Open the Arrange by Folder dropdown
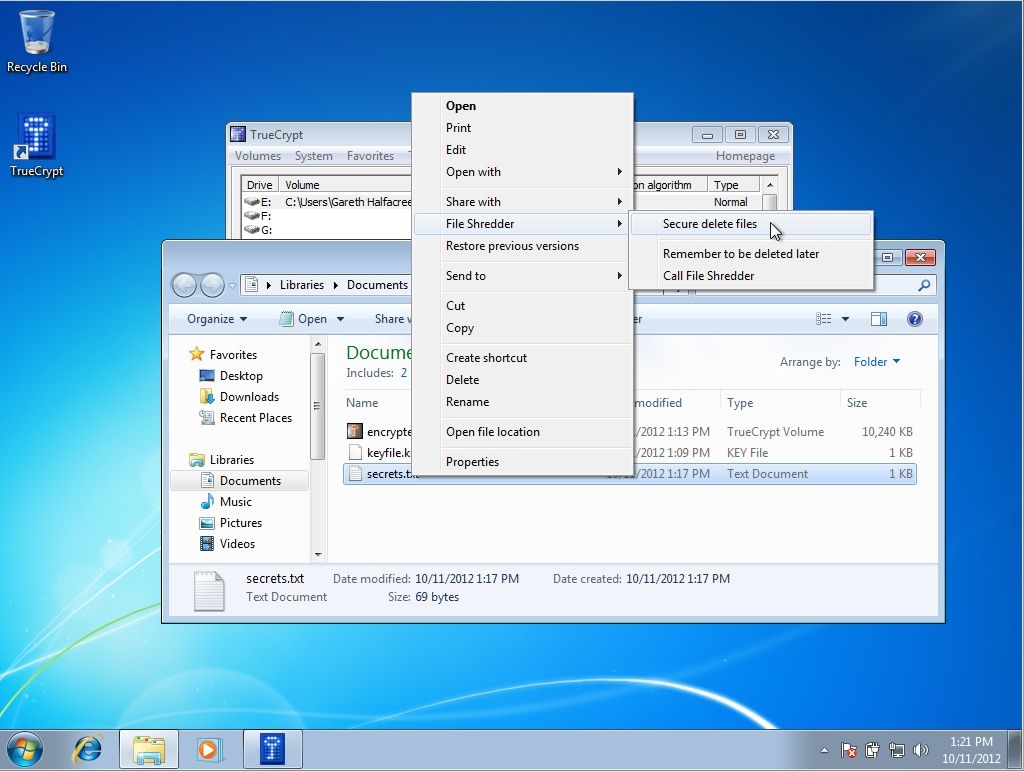Viewport: 1024px width, 772px height. click(877, 362)
